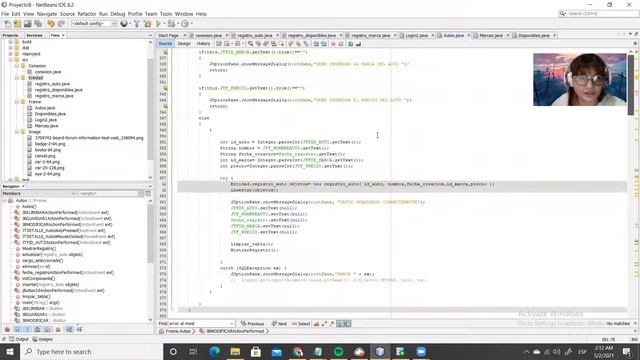Click the History view button
This screenshot has height=360, width=640.
[203, 44]
